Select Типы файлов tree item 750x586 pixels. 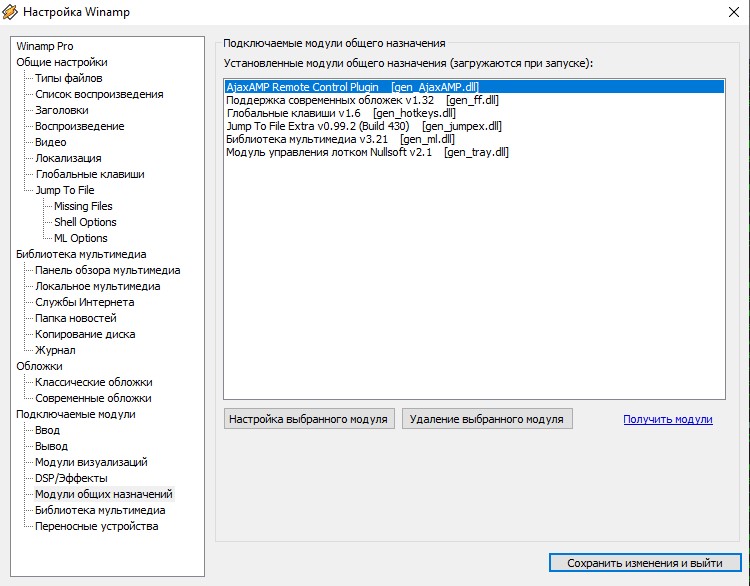(68, 78)
